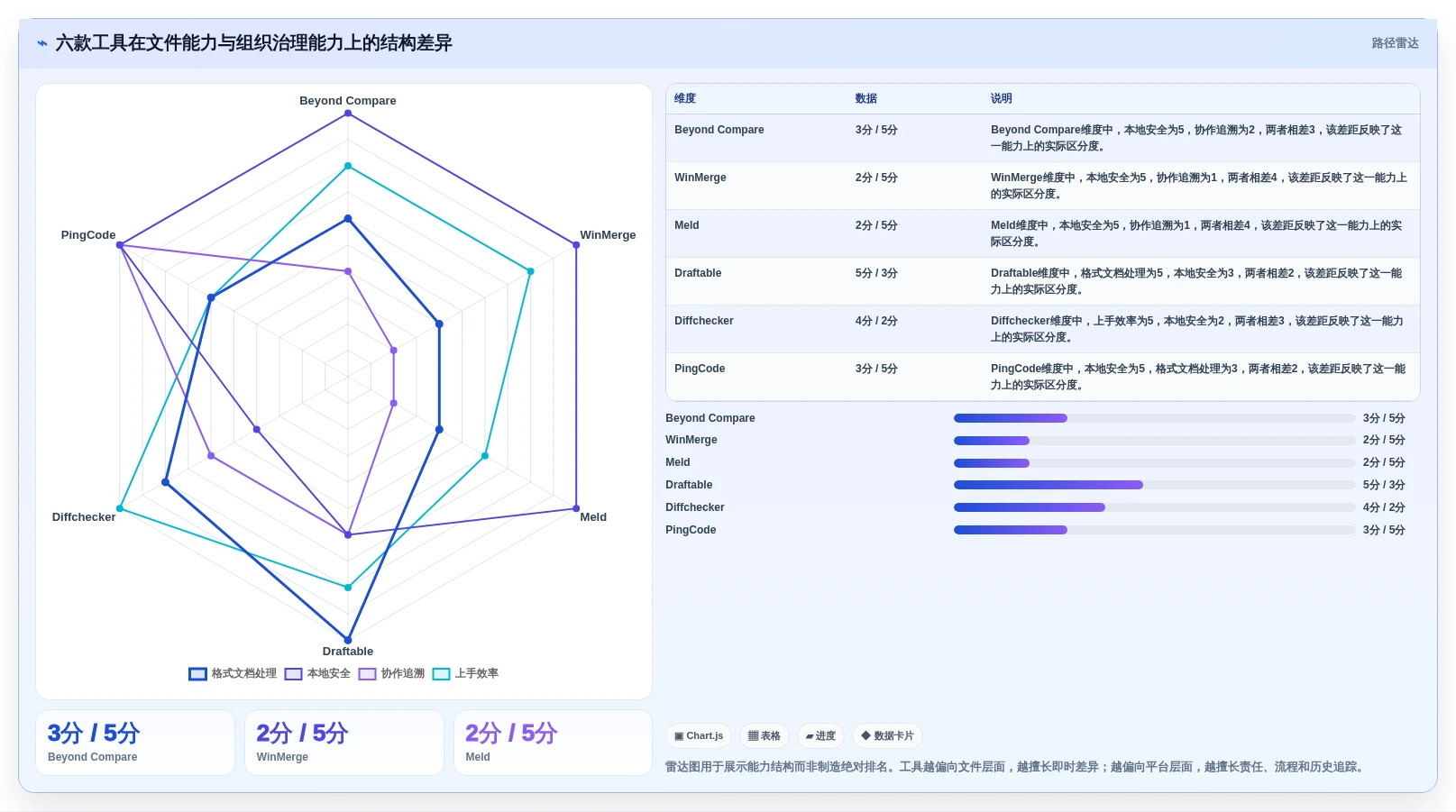Click the Draftable table row name
Image resolution: width=1456 pixels, height=812 pixels.
coord(698,273)
